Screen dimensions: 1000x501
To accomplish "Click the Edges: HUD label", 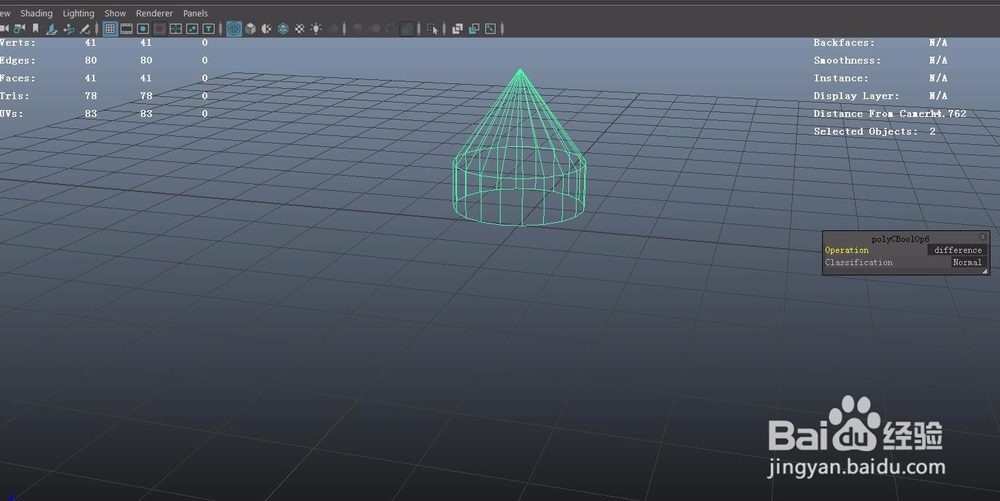I will [18, 61].
